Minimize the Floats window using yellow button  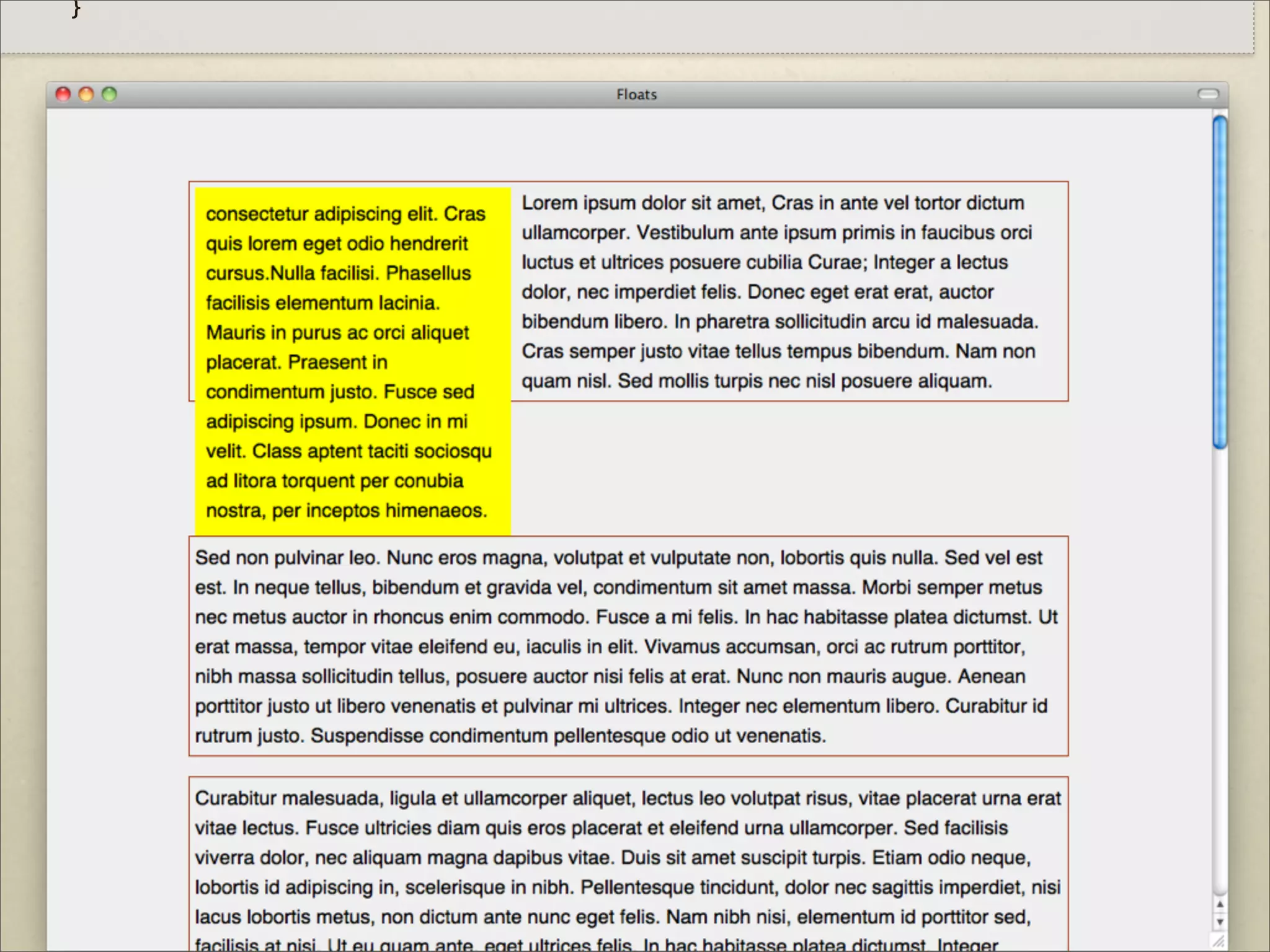click(x=86, y=94)
